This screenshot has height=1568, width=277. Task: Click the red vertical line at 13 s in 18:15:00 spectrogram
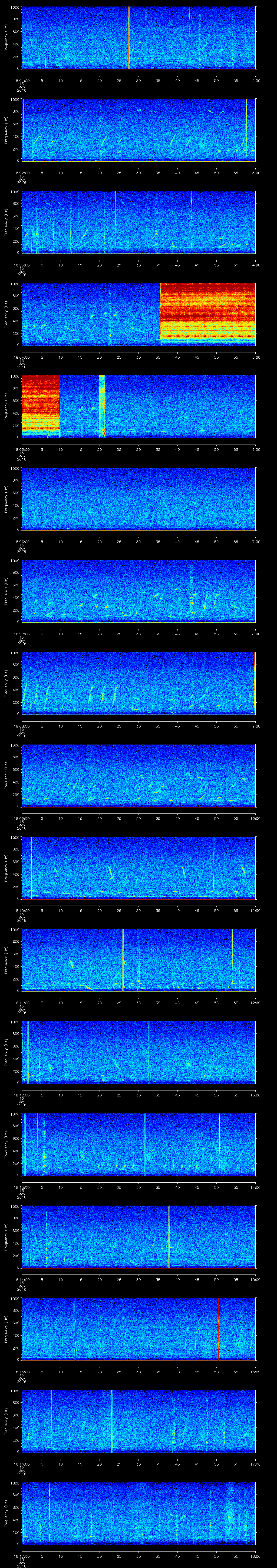coord(75,1329)
